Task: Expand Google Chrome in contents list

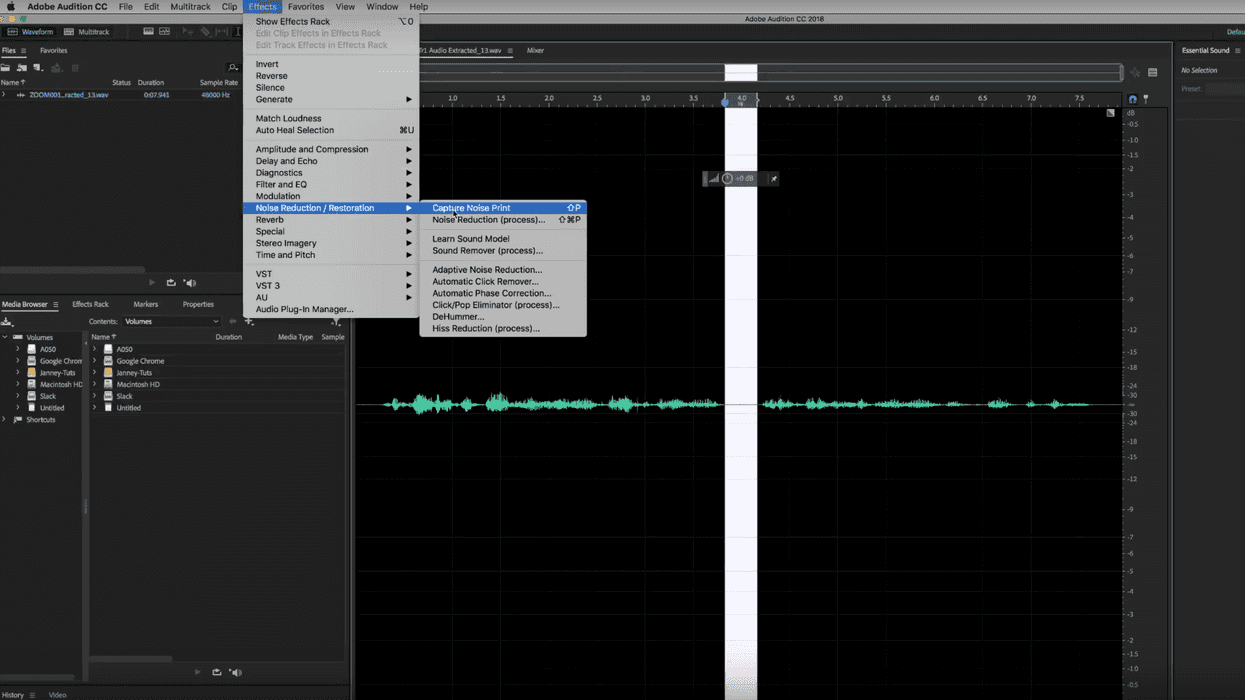Action: [95, 361]
